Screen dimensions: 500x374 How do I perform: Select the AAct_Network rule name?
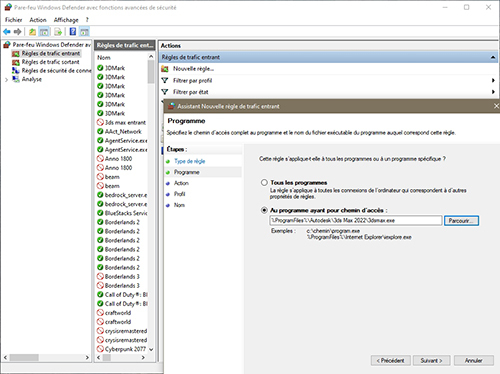coord(123,131)
